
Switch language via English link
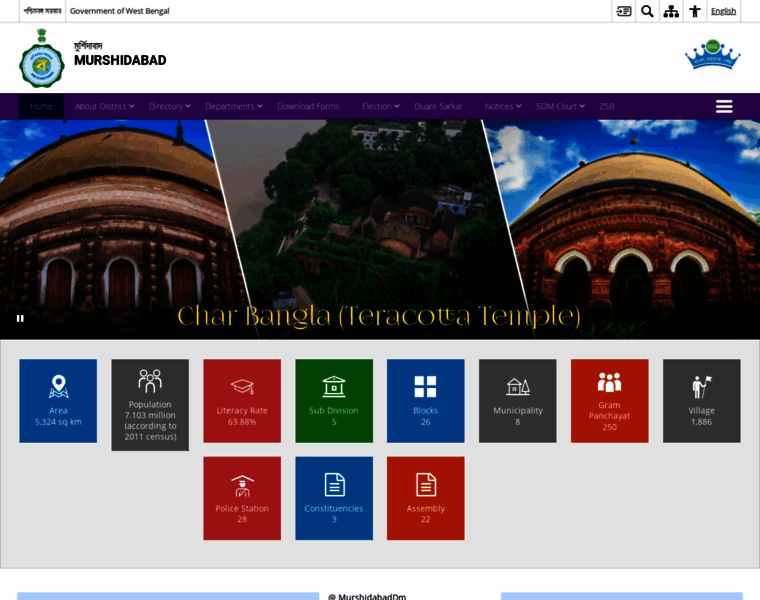723,11
